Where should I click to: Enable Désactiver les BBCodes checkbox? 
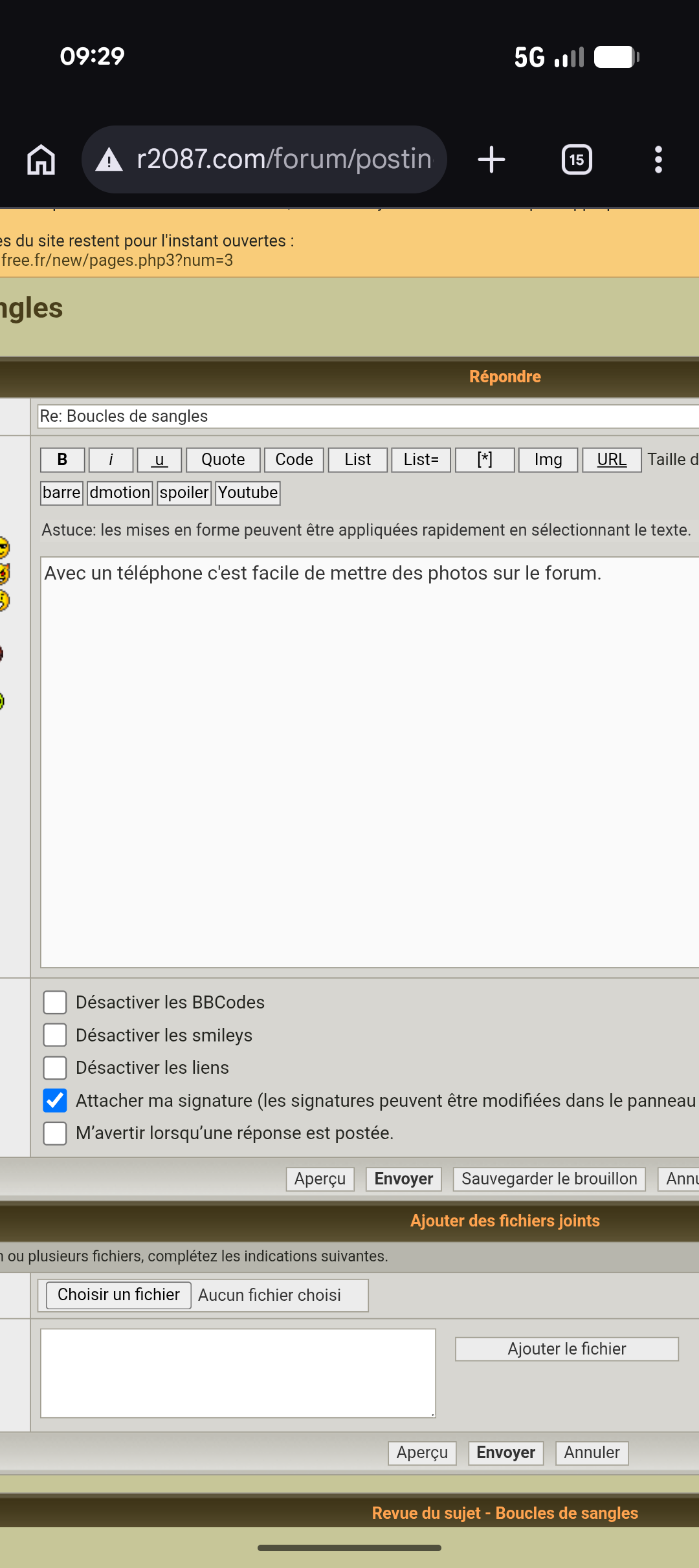click(55, 1002)
